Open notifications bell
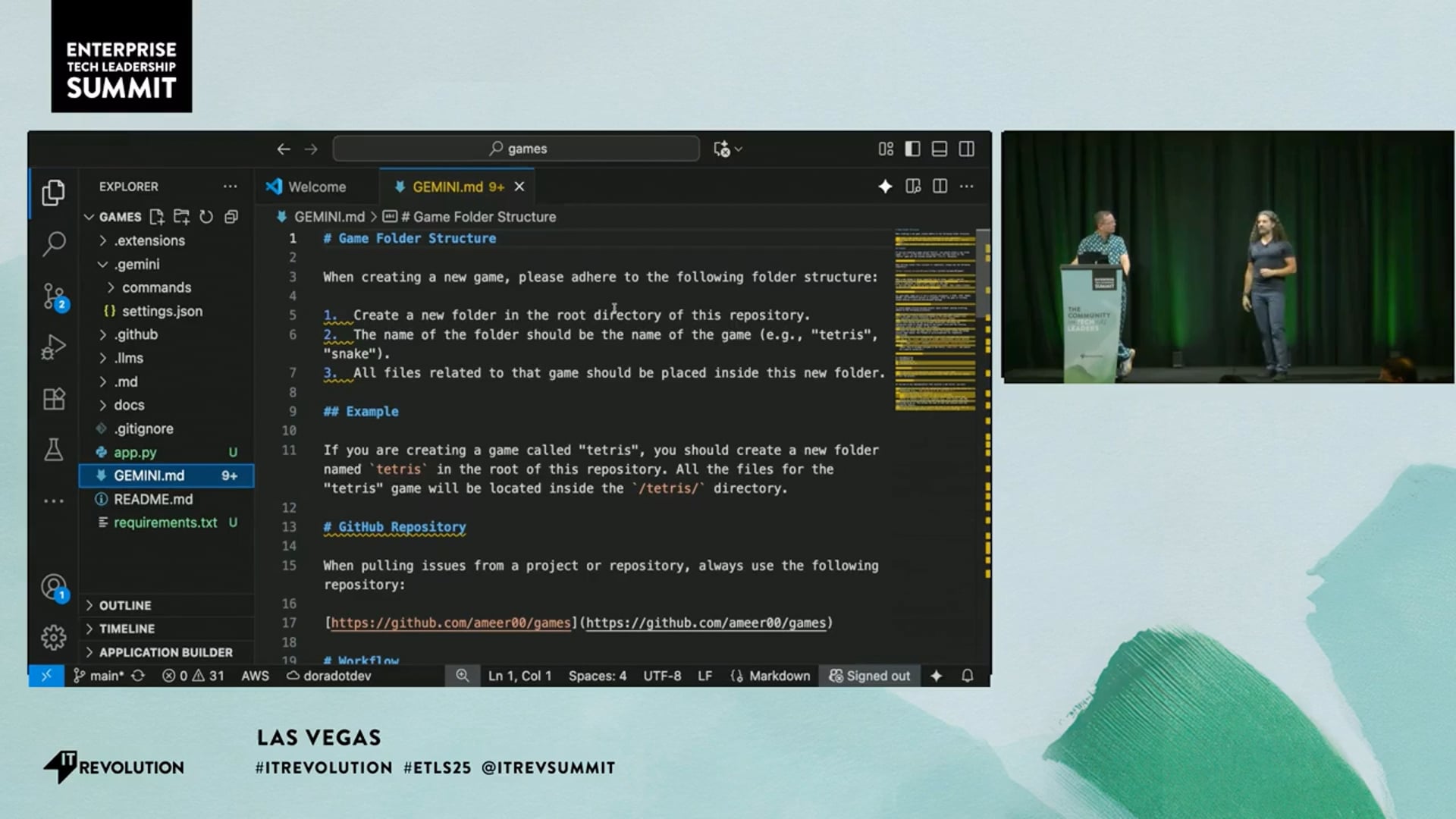This screenshot has height=819, width=1456. coord(968,676)
